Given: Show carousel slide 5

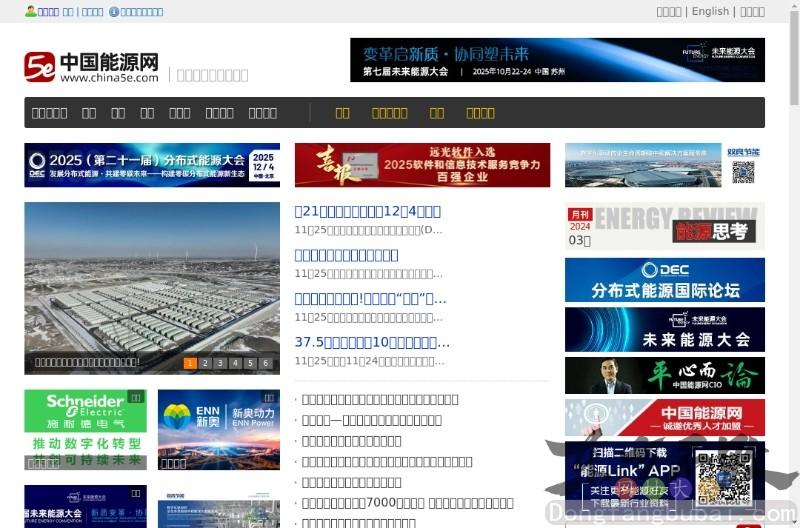Looking at the screenshot, I should (250, 363).
